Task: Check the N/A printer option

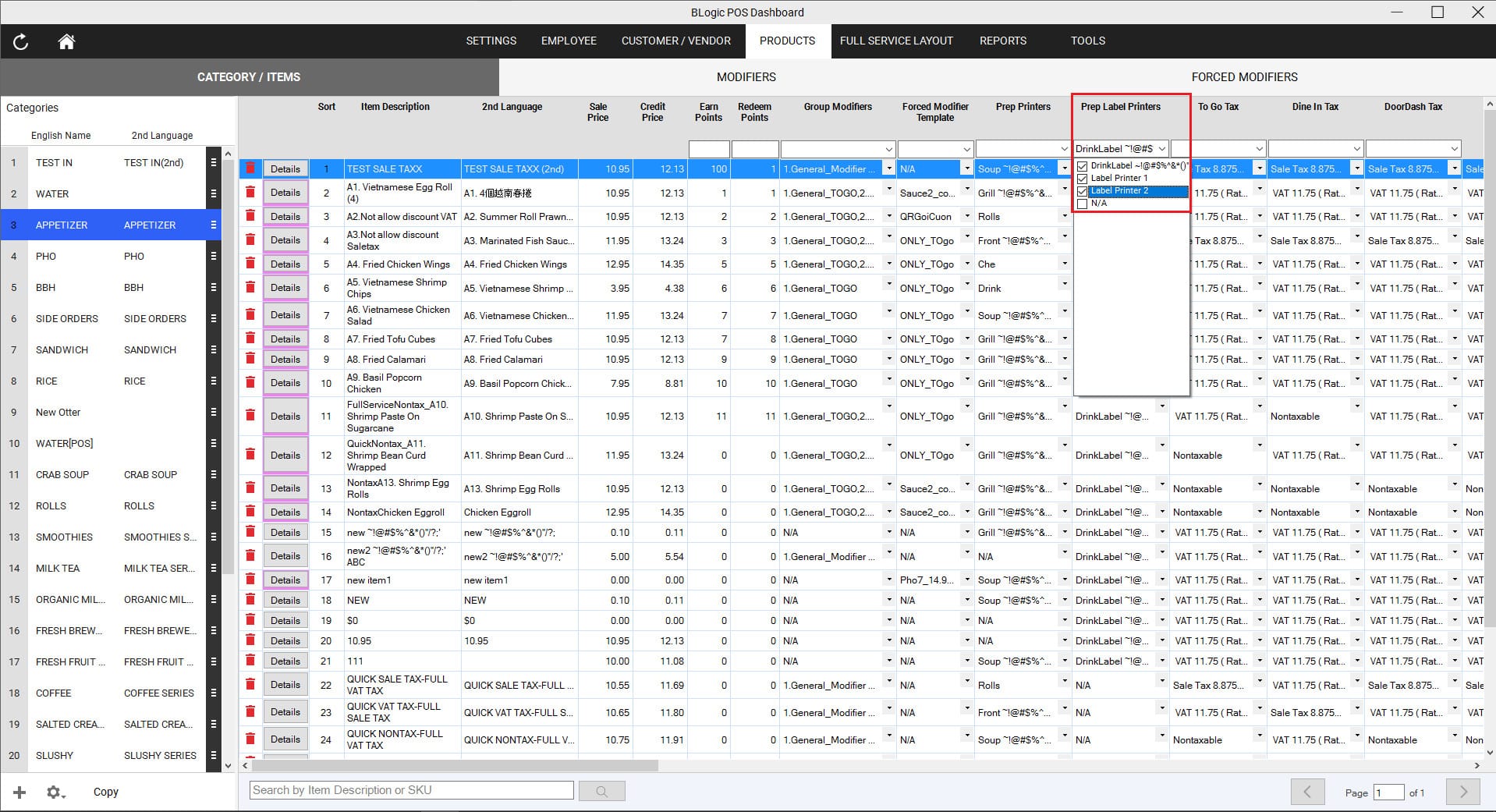Action: (1082, 204)
